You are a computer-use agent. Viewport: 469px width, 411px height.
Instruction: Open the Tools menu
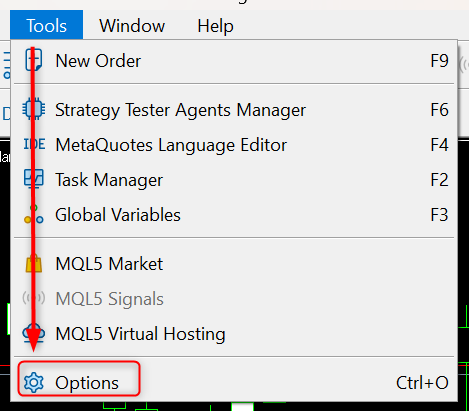[x=46, y=25]
